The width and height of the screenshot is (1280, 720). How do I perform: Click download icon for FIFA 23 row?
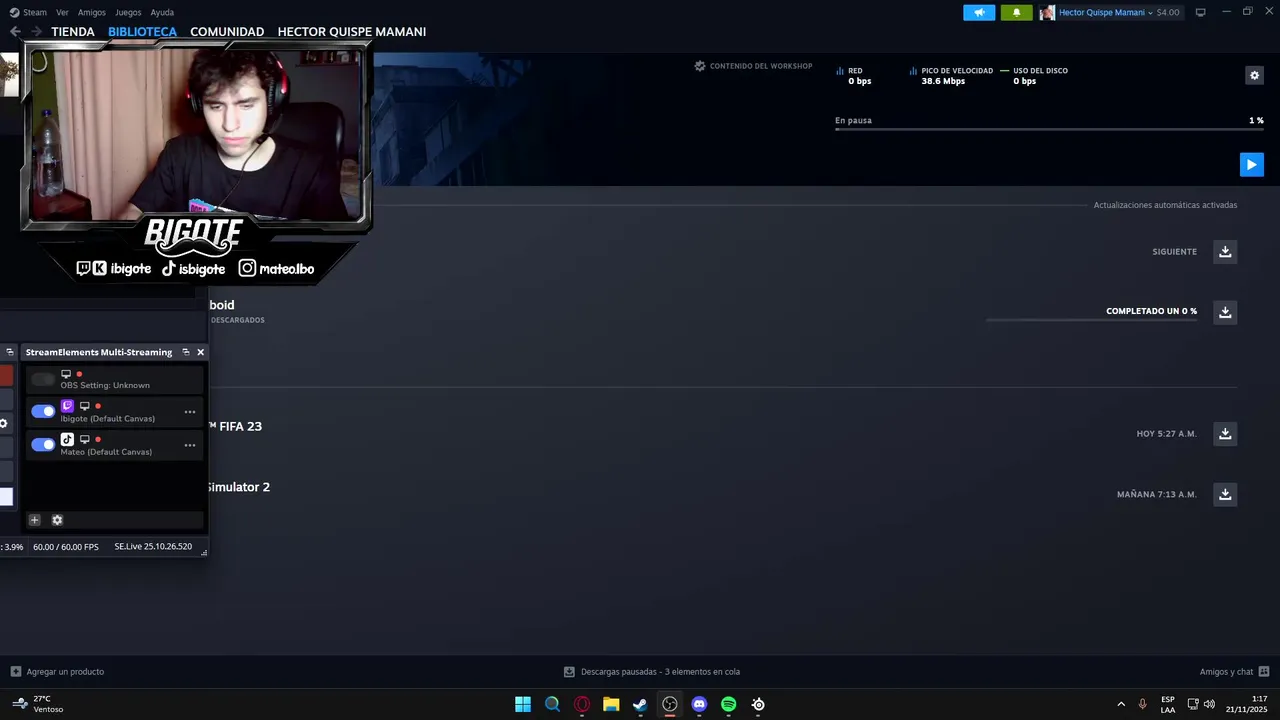coord(1225,433)
